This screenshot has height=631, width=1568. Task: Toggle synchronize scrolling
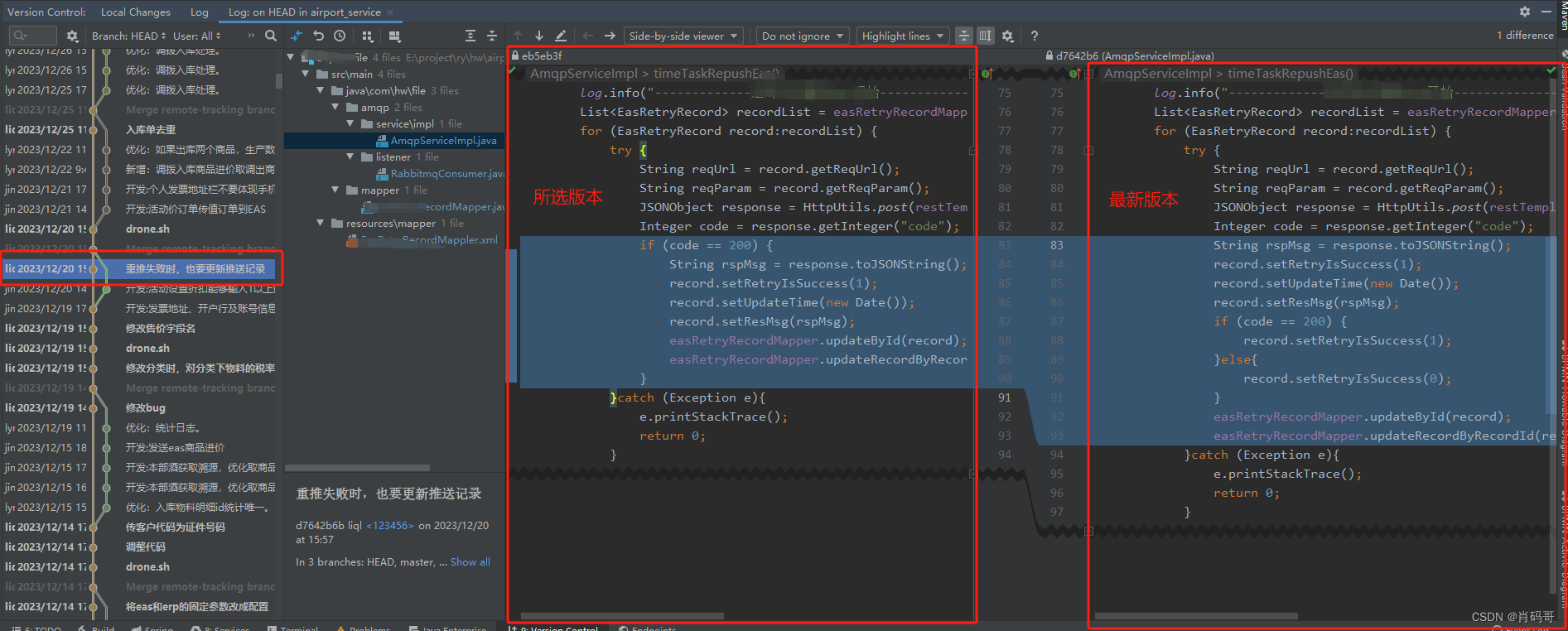(x=985, y=36)
